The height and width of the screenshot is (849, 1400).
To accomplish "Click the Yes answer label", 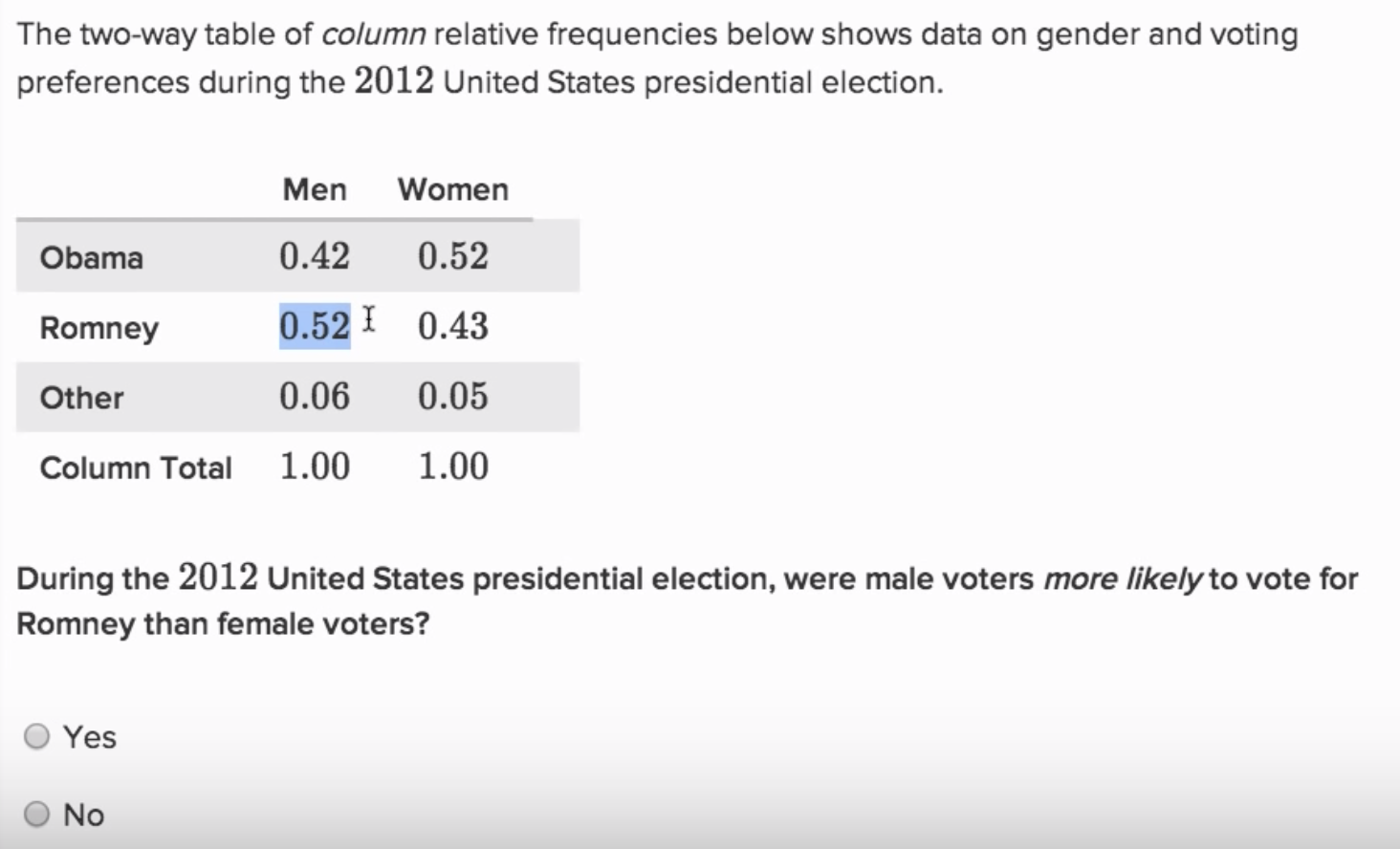I will [x=90, y=737].
